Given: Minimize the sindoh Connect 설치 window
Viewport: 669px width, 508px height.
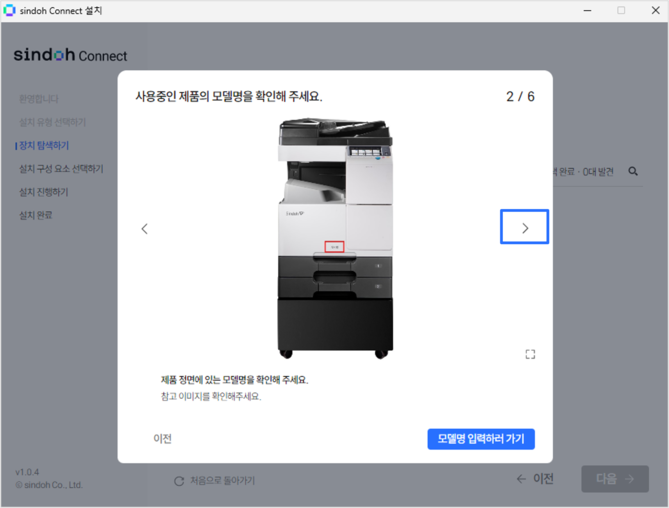Looking at the screenshot, I should click(x=588, y=10).
